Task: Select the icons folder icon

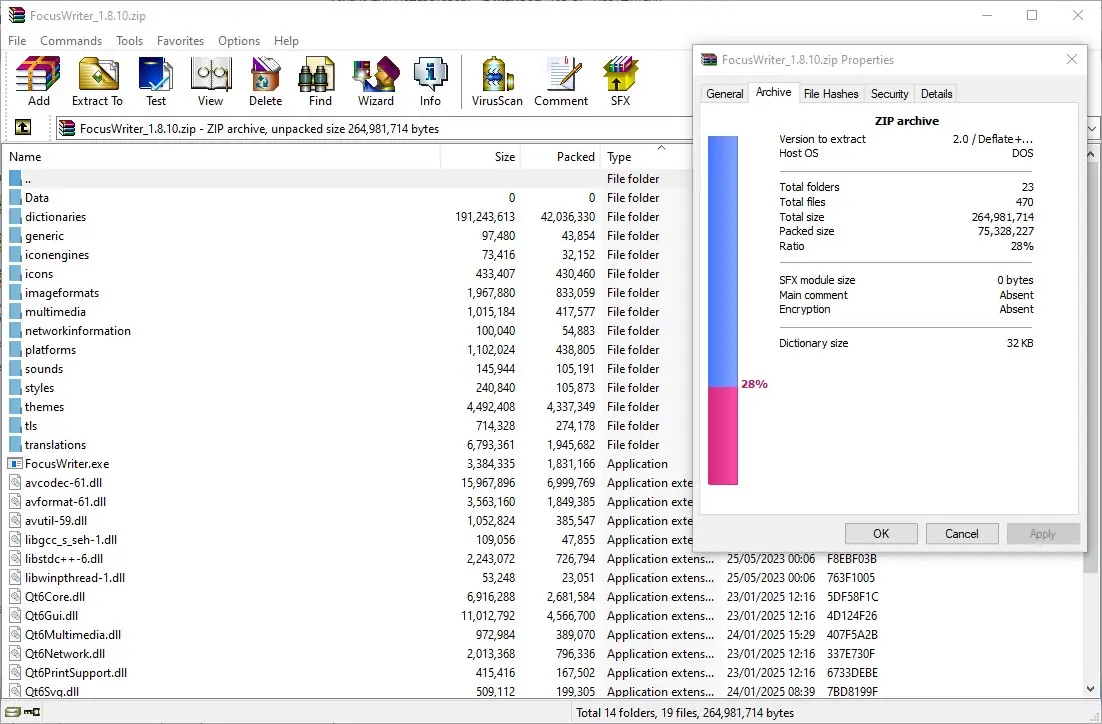Action: [x=15, y=273]
